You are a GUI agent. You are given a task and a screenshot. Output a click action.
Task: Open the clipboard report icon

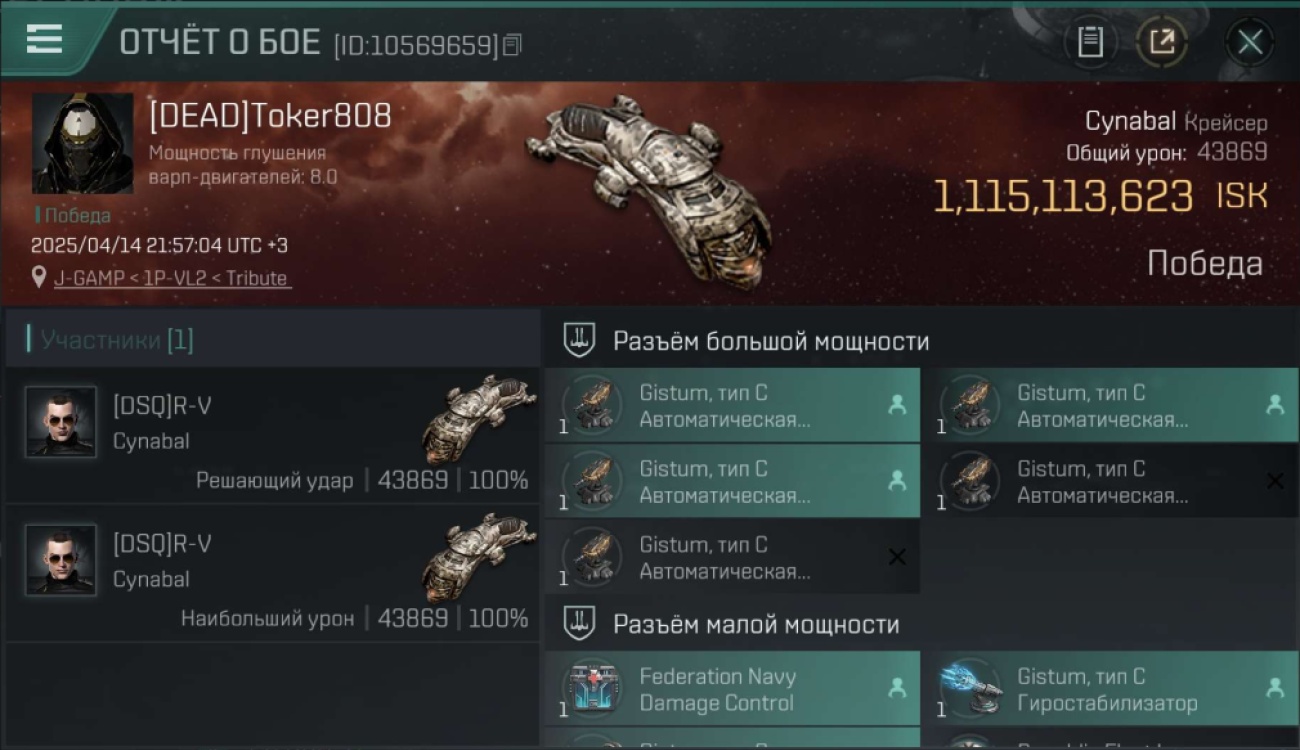[x=1090, y=42]
